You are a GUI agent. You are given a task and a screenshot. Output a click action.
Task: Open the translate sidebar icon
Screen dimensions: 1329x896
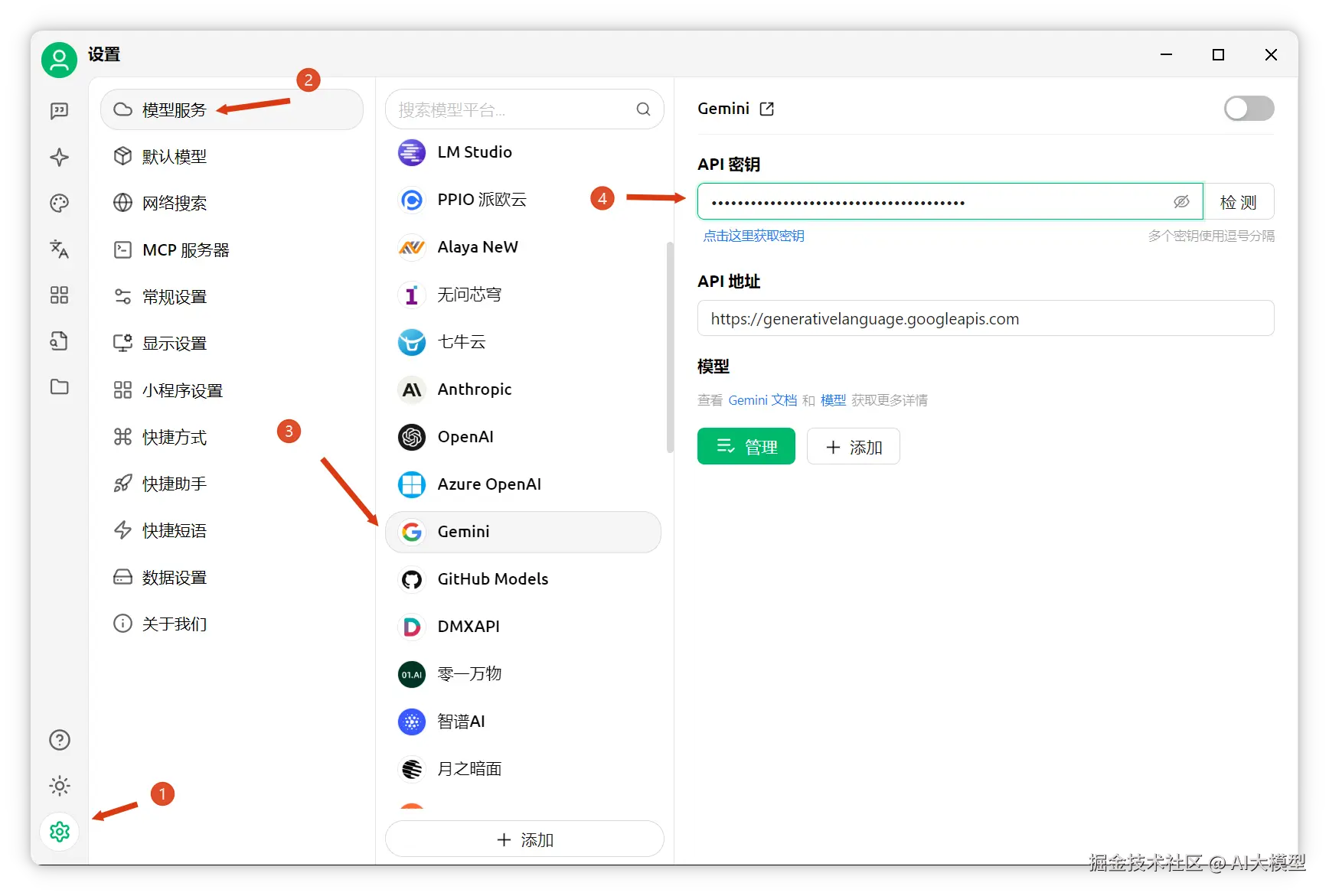(59, 249)
